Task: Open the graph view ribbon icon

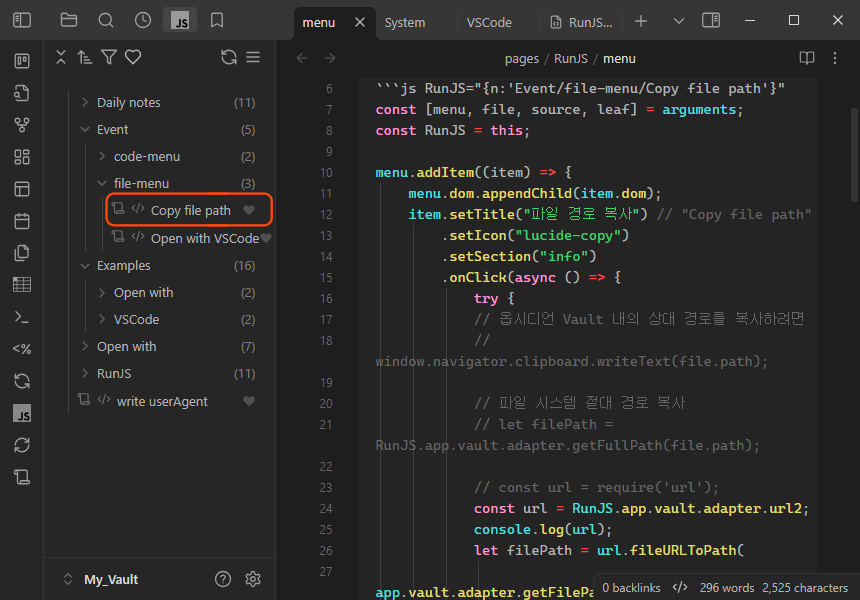Action: [x=22, y=125]
